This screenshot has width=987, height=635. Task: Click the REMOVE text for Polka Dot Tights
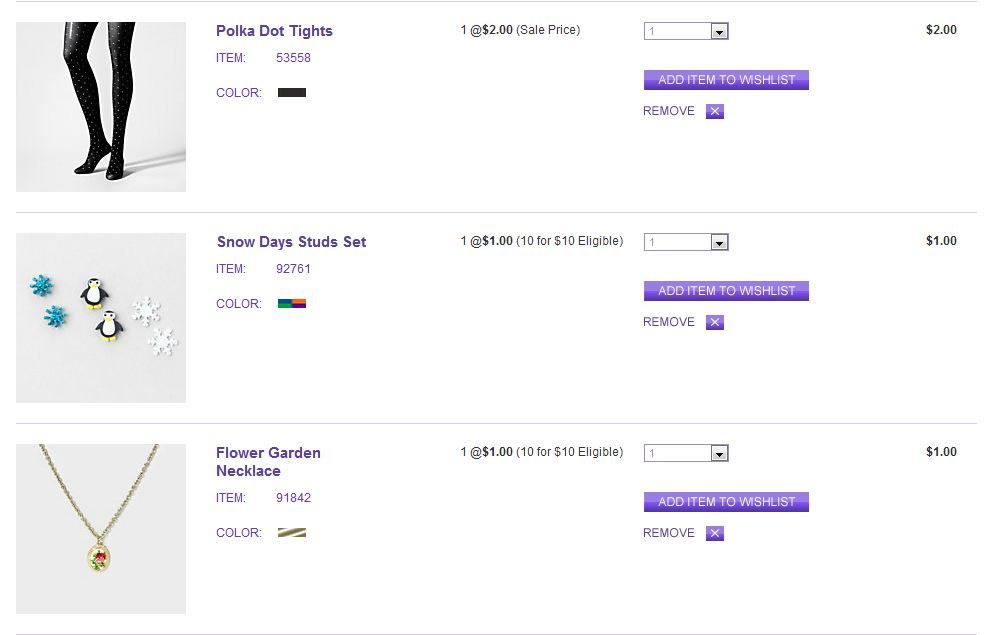(669, 111)
